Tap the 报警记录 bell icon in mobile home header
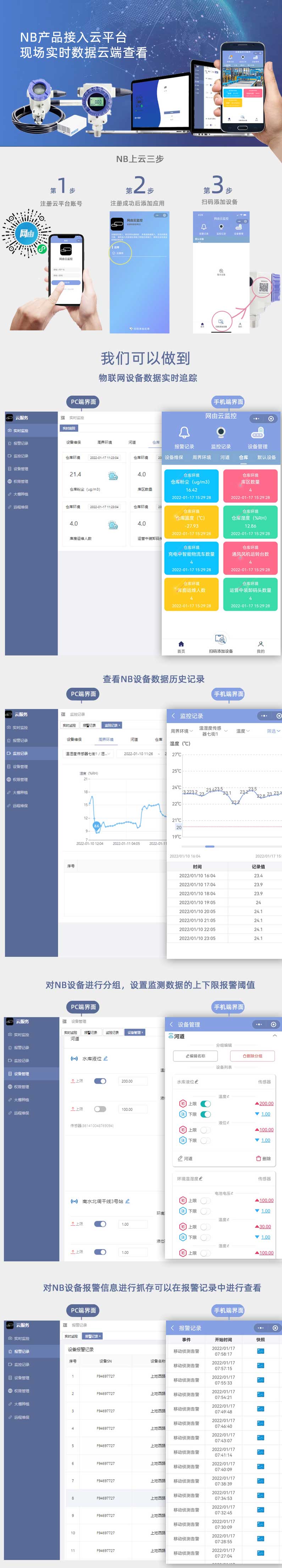 [184, 432]
